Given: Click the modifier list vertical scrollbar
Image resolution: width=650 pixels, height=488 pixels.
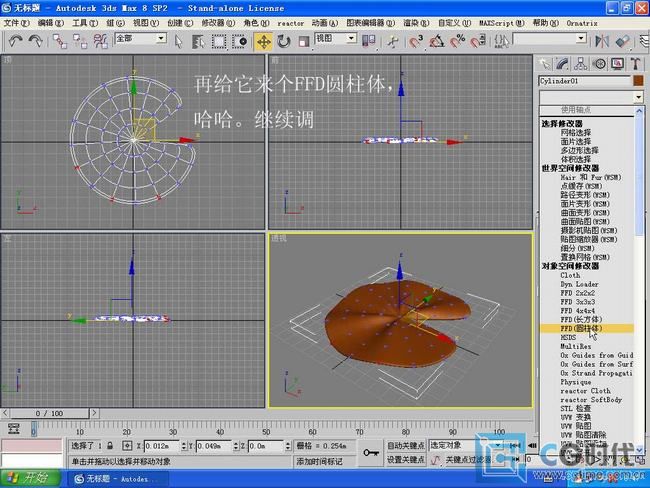Looking at the screenshot, I should 639,280.
